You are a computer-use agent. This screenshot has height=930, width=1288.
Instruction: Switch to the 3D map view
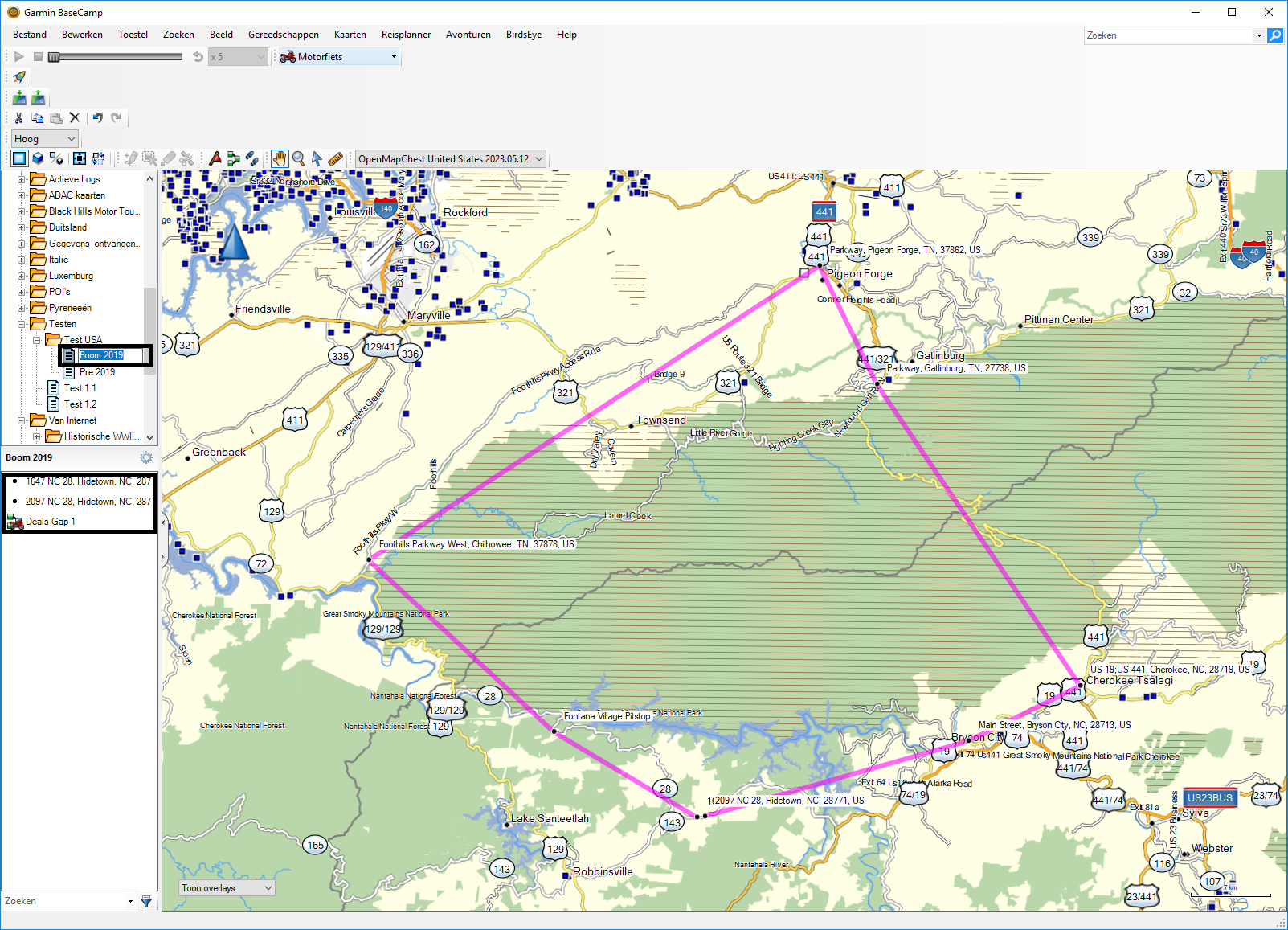38,158
